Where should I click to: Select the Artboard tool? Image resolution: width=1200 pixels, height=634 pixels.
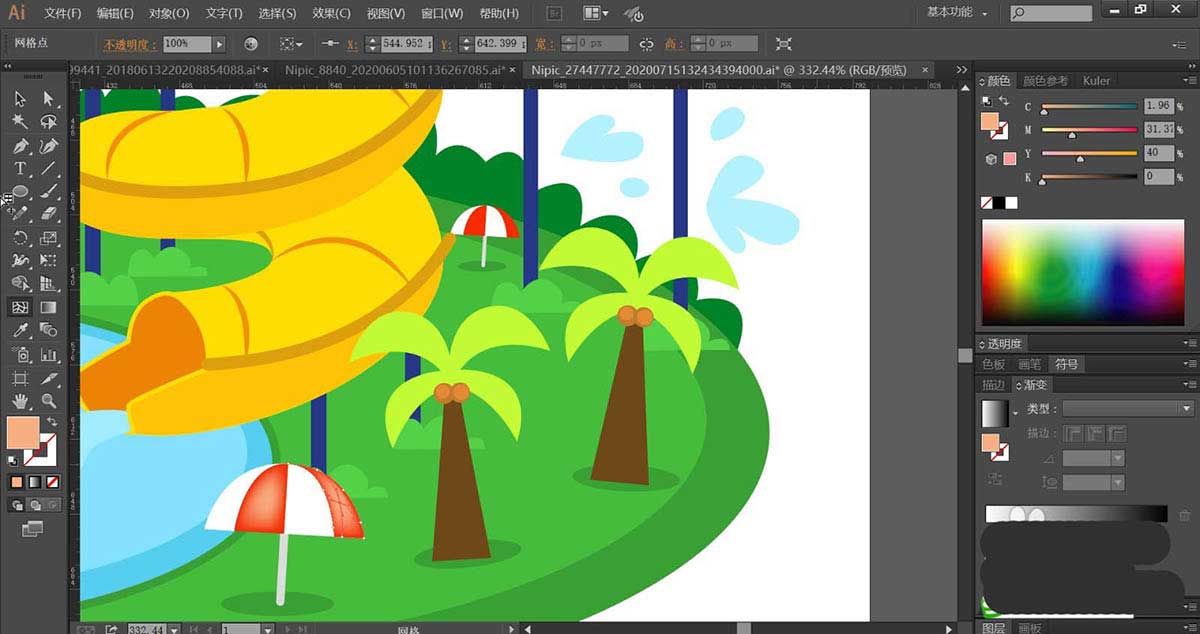pos(20,378)
